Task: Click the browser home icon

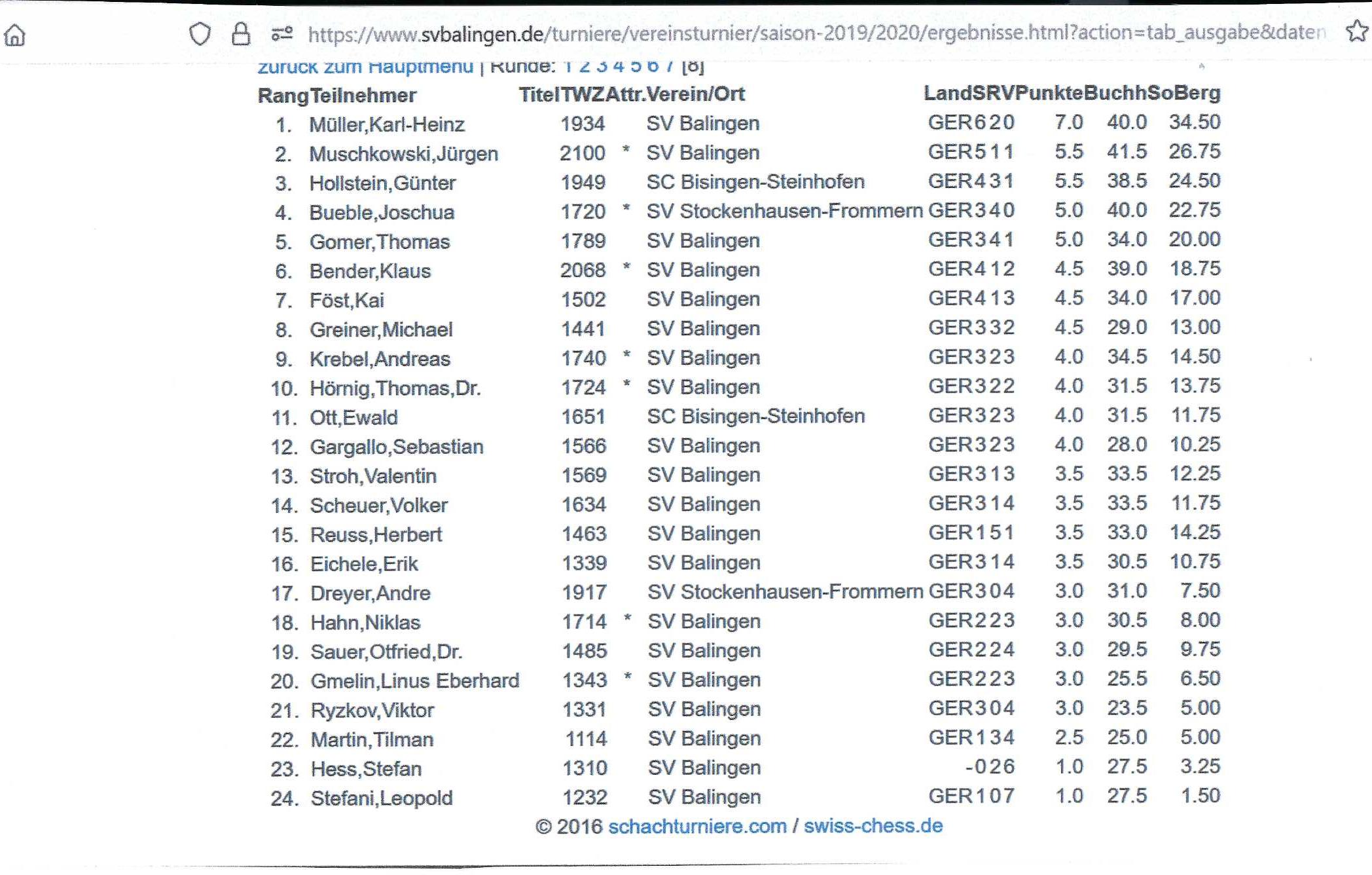Action: 15,35
